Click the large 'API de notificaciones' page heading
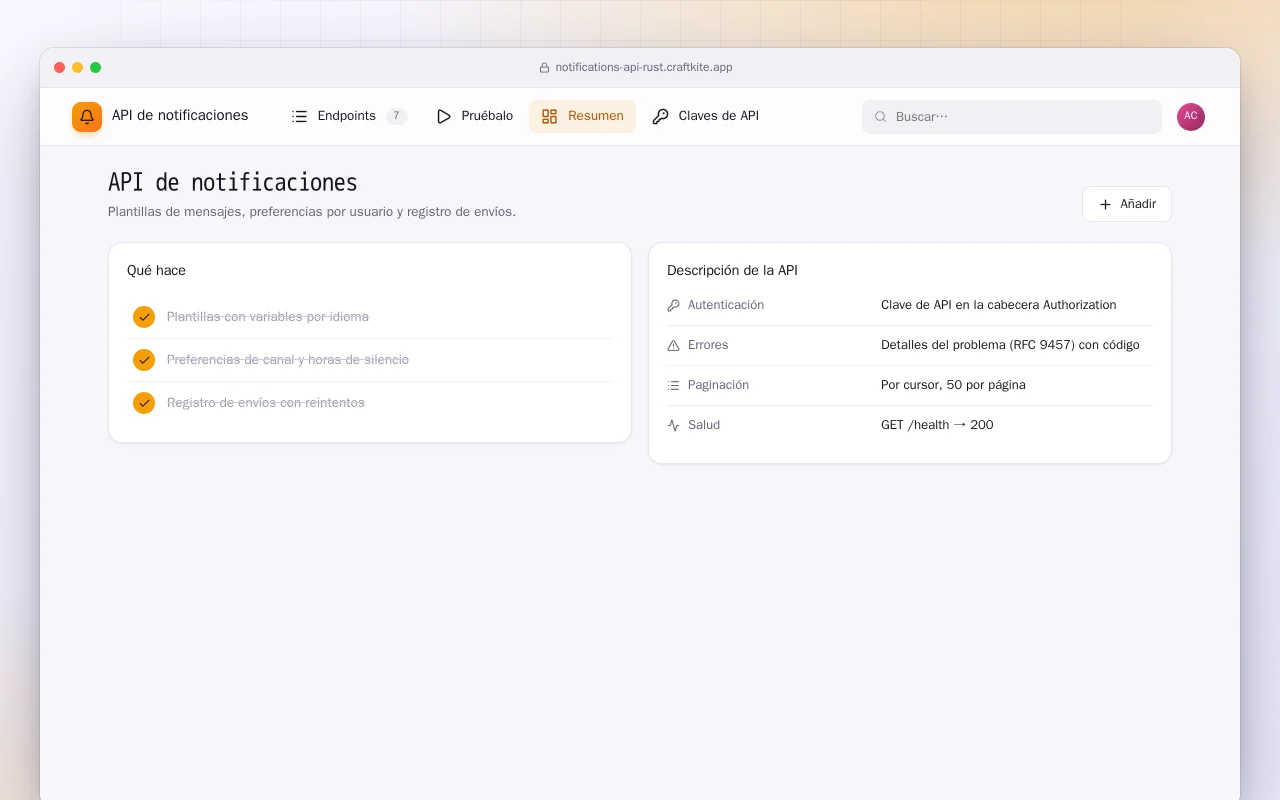The height and width of the screenshot is (800, 1280). (233, 183)
